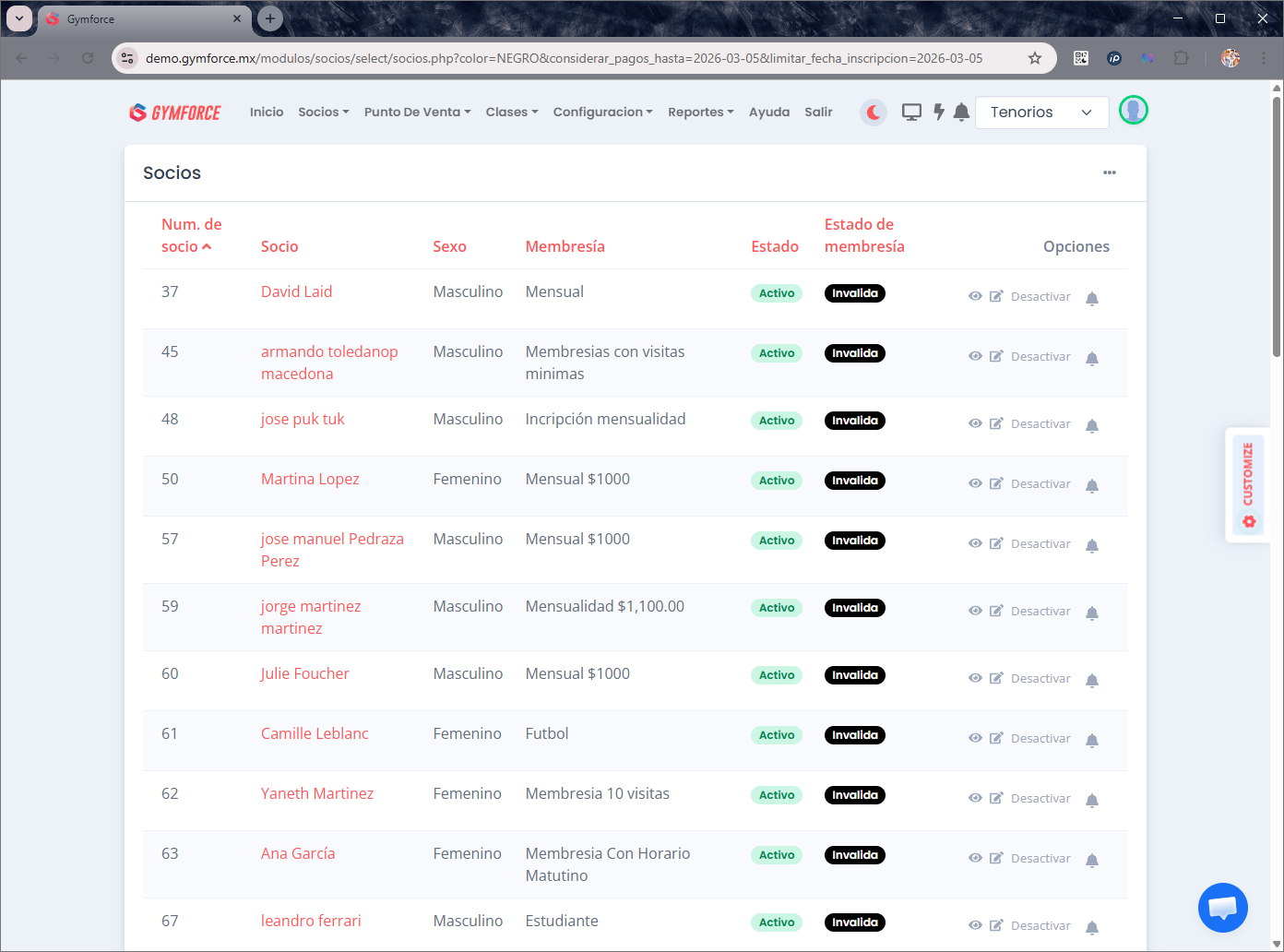Click the bell icon for Martina Lopez's row

pyautogui.click(x=1091, y=485)
